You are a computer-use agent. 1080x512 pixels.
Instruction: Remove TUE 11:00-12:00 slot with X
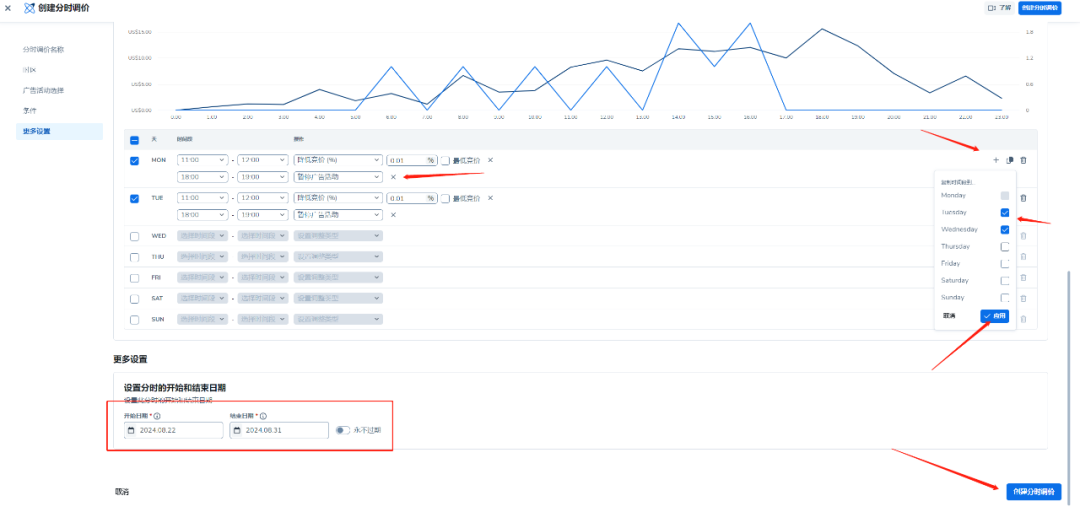tap(490, 198)
